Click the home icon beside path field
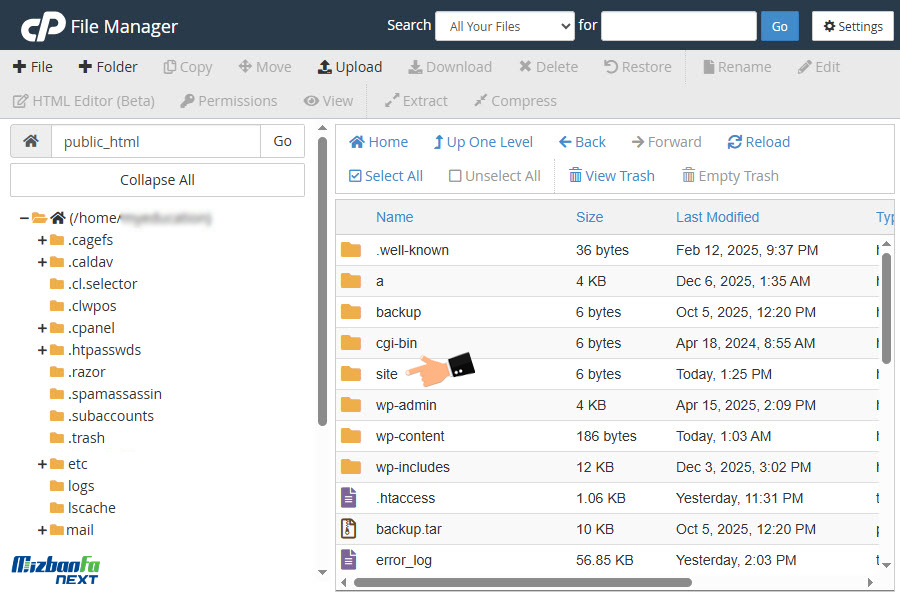Screen dimensions: 900x592 31,142
